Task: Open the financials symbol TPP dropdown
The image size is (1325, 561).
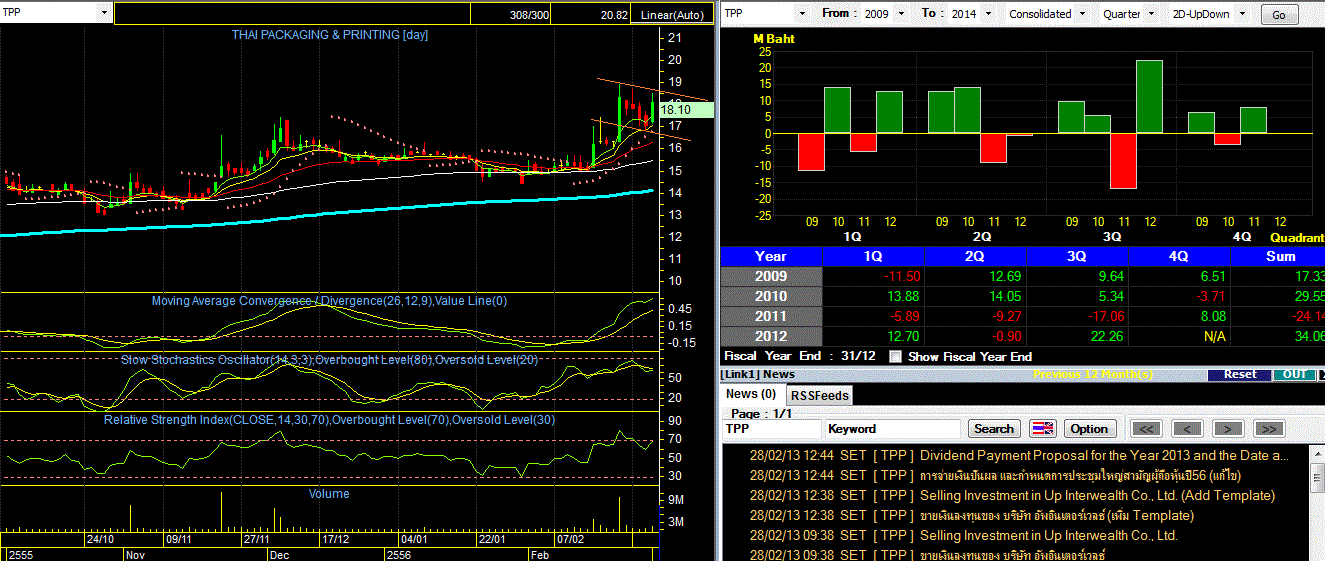Action: pyautogui.click(x=801, y=14)
